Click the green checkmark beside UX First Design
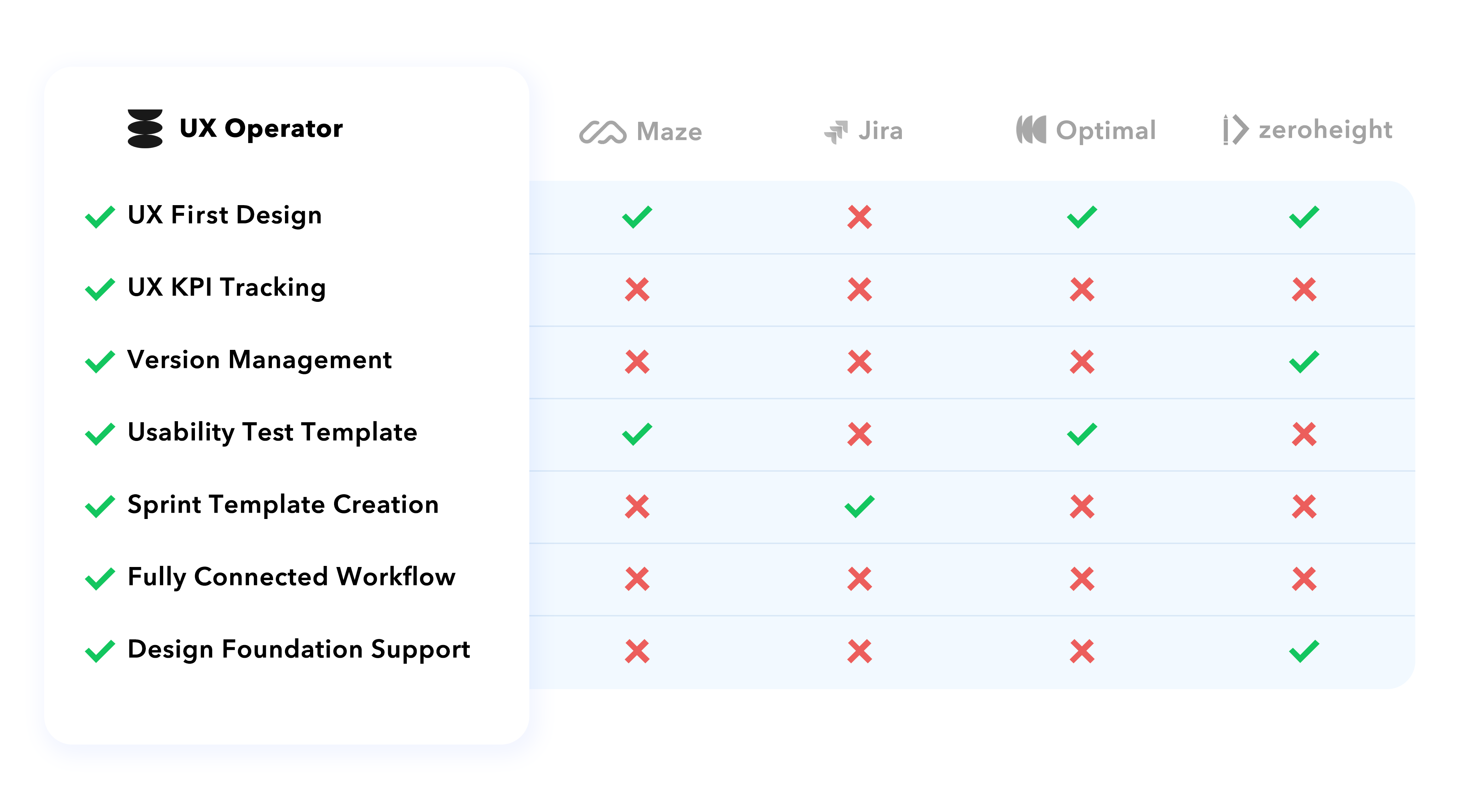The width and height of the screenshot is (1469, 812). [x=100, y=217]
